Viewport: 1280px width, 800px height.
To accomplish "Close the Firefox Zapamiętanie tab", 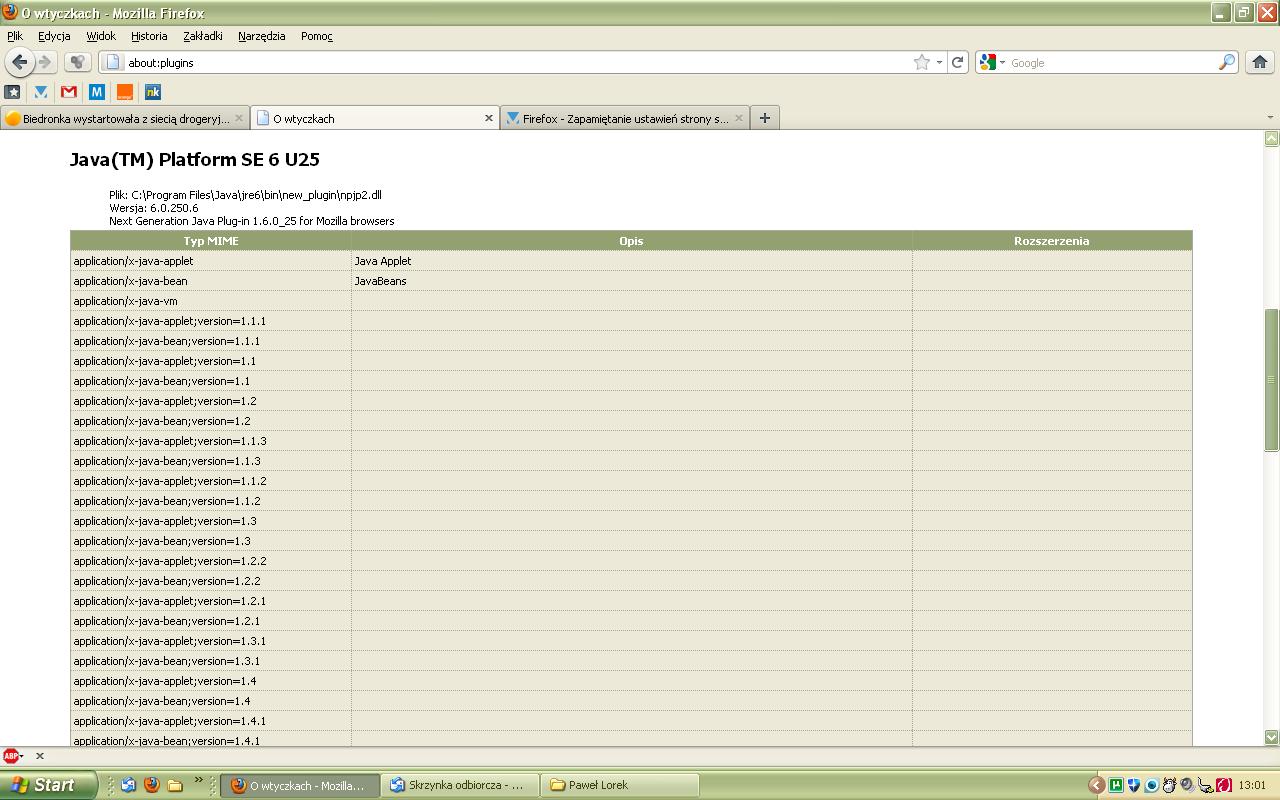I will click(x=738, y=118).
